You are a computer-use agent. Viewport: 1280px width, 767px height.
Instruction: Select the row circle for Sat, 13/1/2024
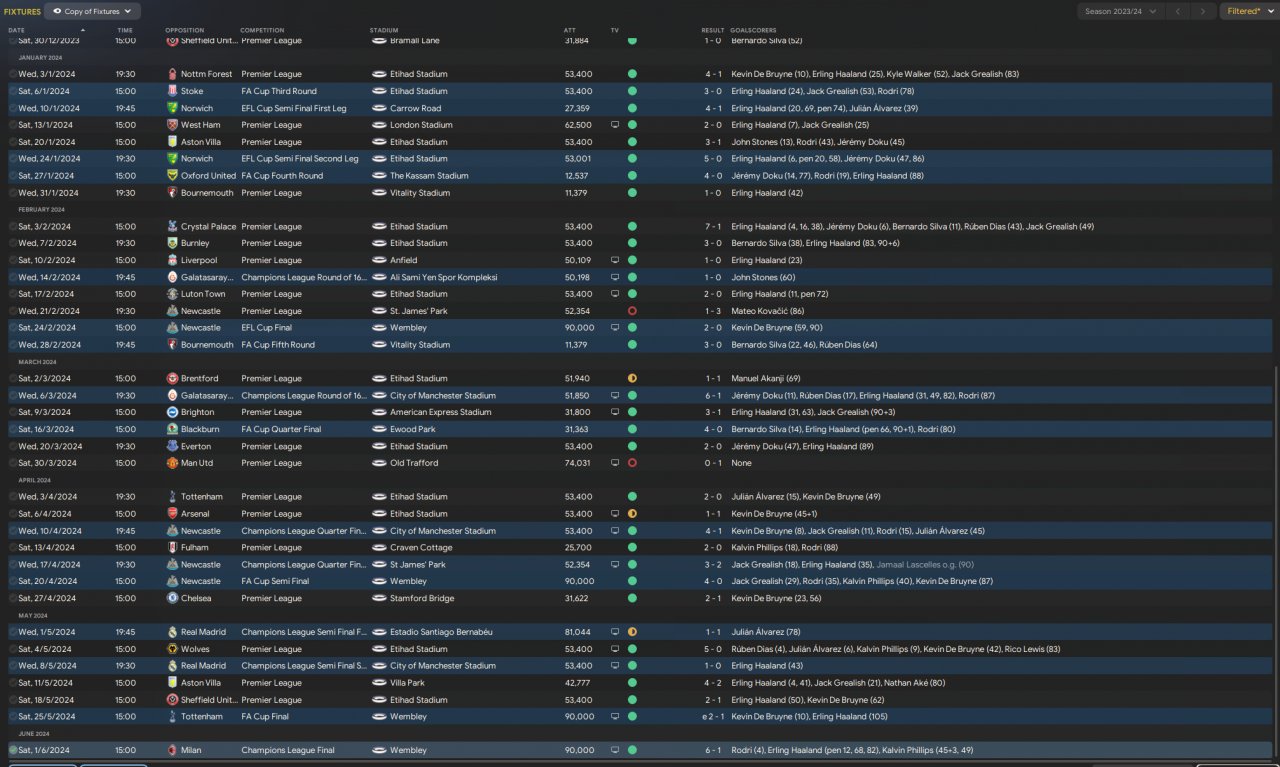(x=13, y=125)
